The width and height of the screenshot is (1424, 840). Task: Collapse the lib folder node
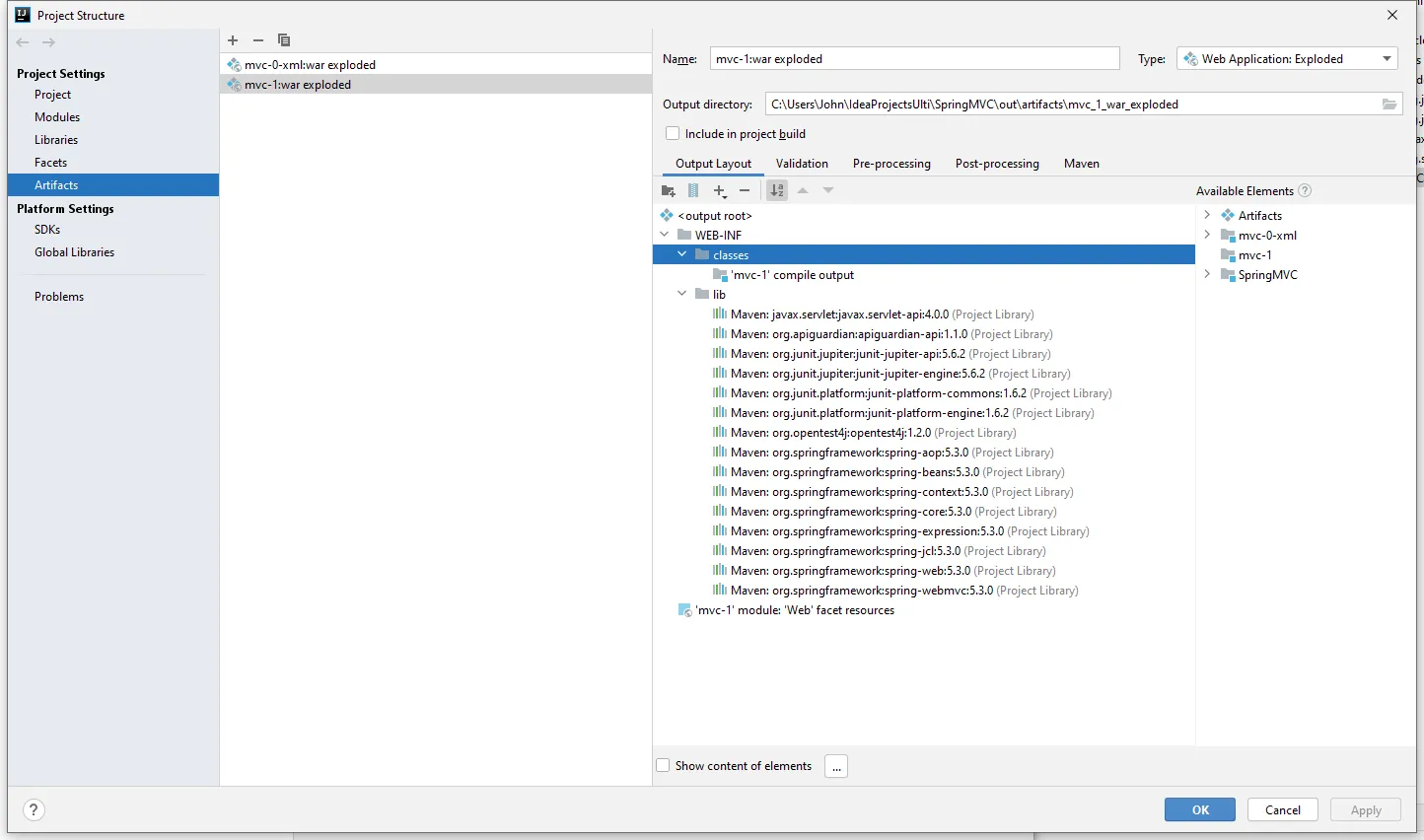tap(681, 294)
